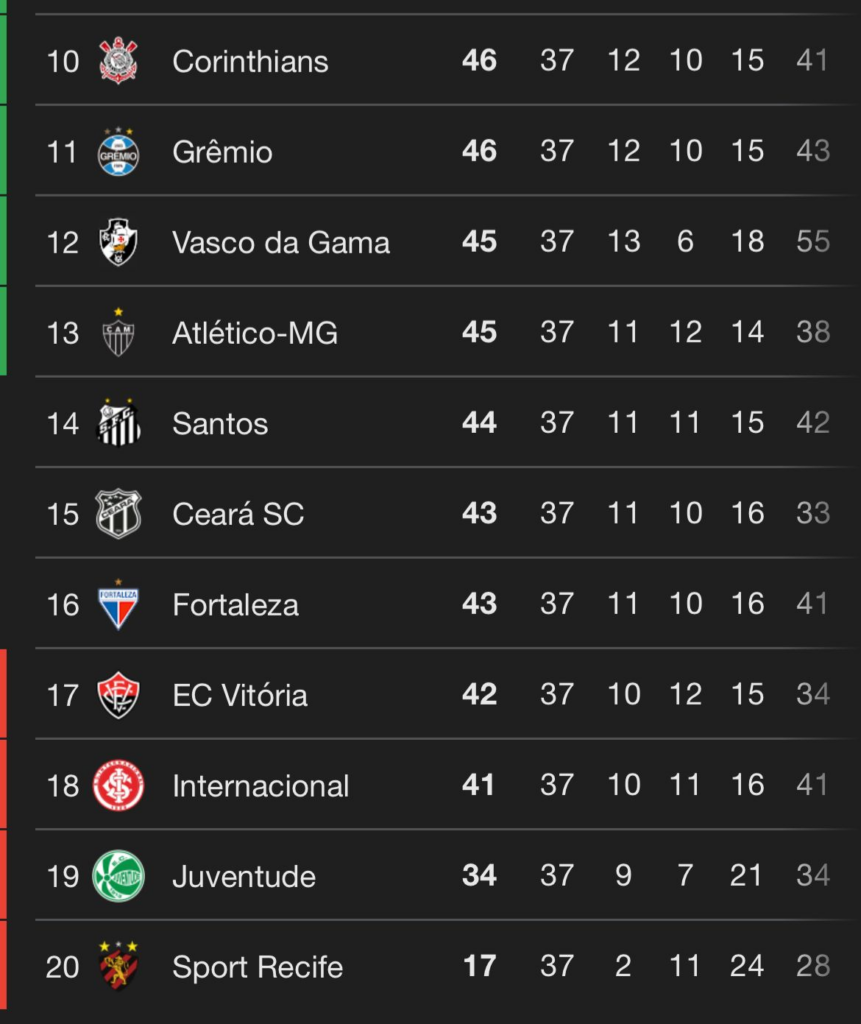Select the Sport Recife lion crest

[118, 966]
